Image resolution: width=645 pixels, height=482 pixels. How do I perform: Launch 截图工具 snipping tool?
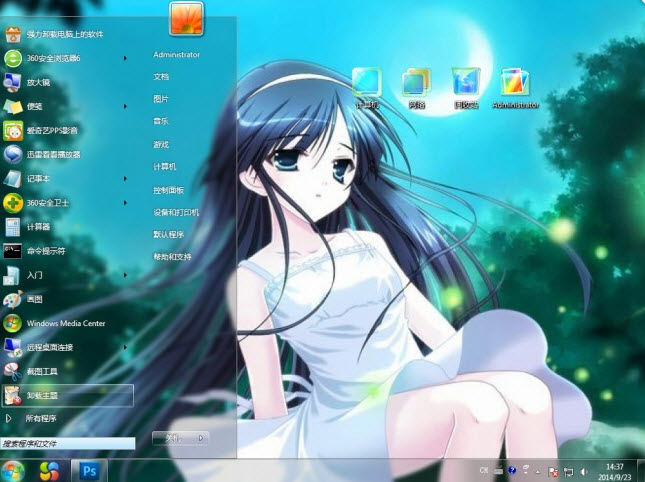pyautogui.click(x=40, y=371)
